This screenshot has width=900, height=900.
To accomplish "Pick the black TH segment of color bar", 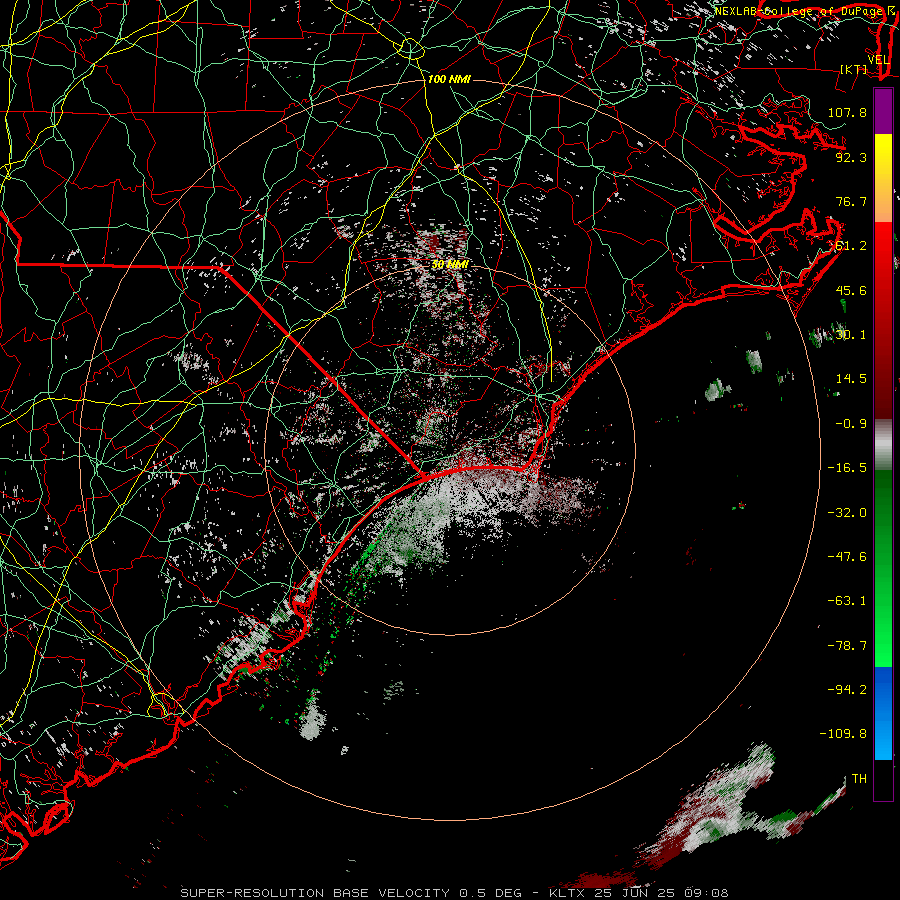I will click(x=883, y=780).
